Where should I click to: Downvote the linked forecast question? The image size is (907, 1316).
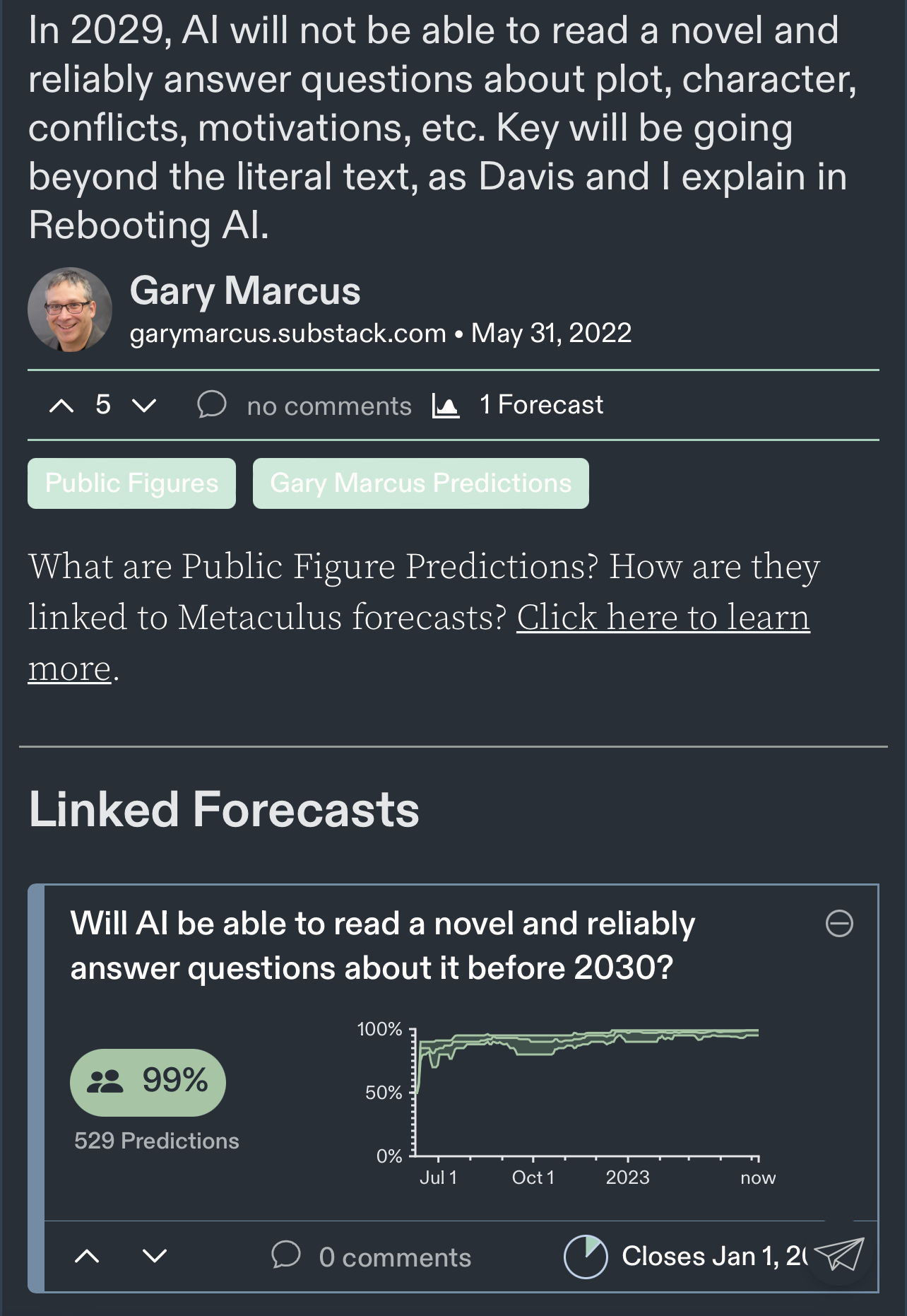pos(155,1256)
